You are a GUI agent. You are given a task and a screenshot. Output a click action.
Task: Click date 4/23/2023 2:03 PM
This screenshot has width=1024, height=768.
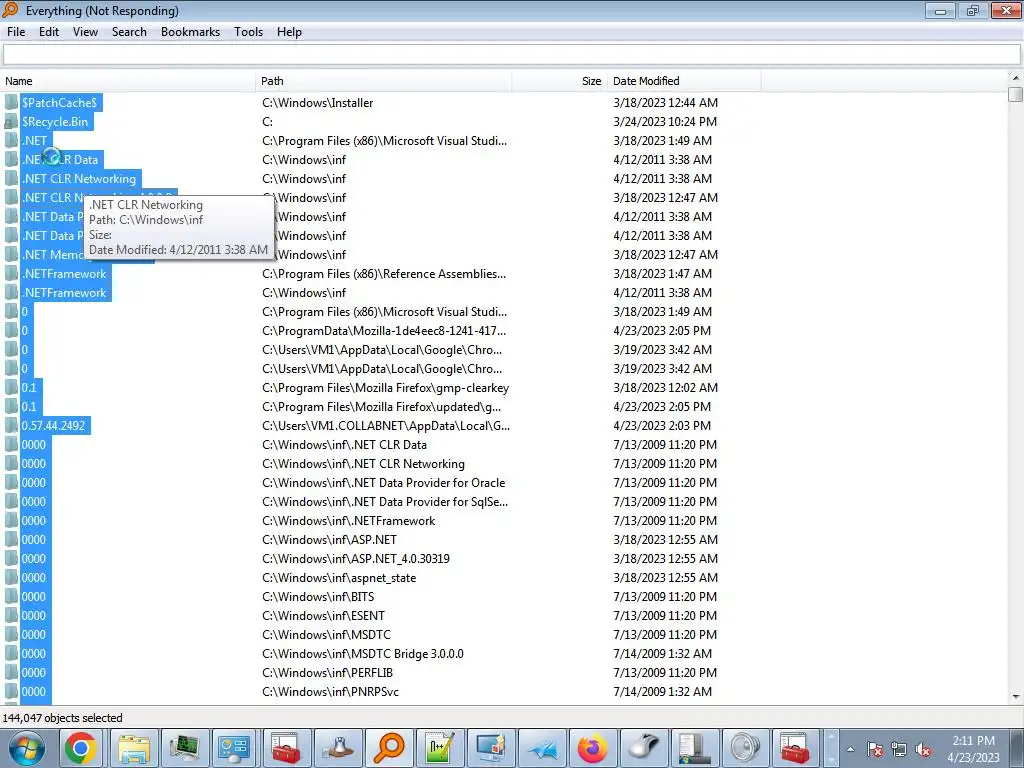point(662,426)
